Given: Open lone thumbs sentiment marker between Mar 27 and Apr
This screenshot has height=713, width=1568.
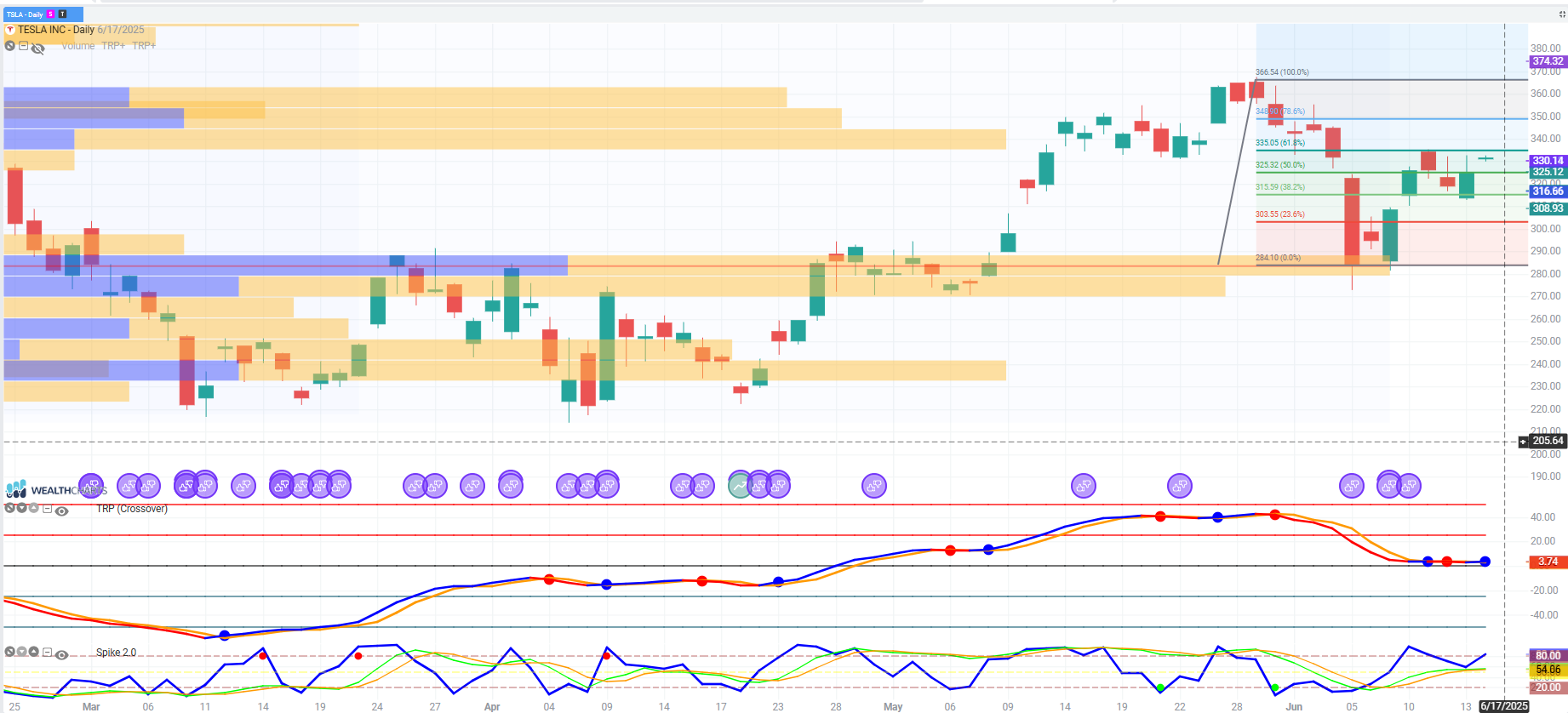Looking at the screenshot, I should [x=472, y=486].
